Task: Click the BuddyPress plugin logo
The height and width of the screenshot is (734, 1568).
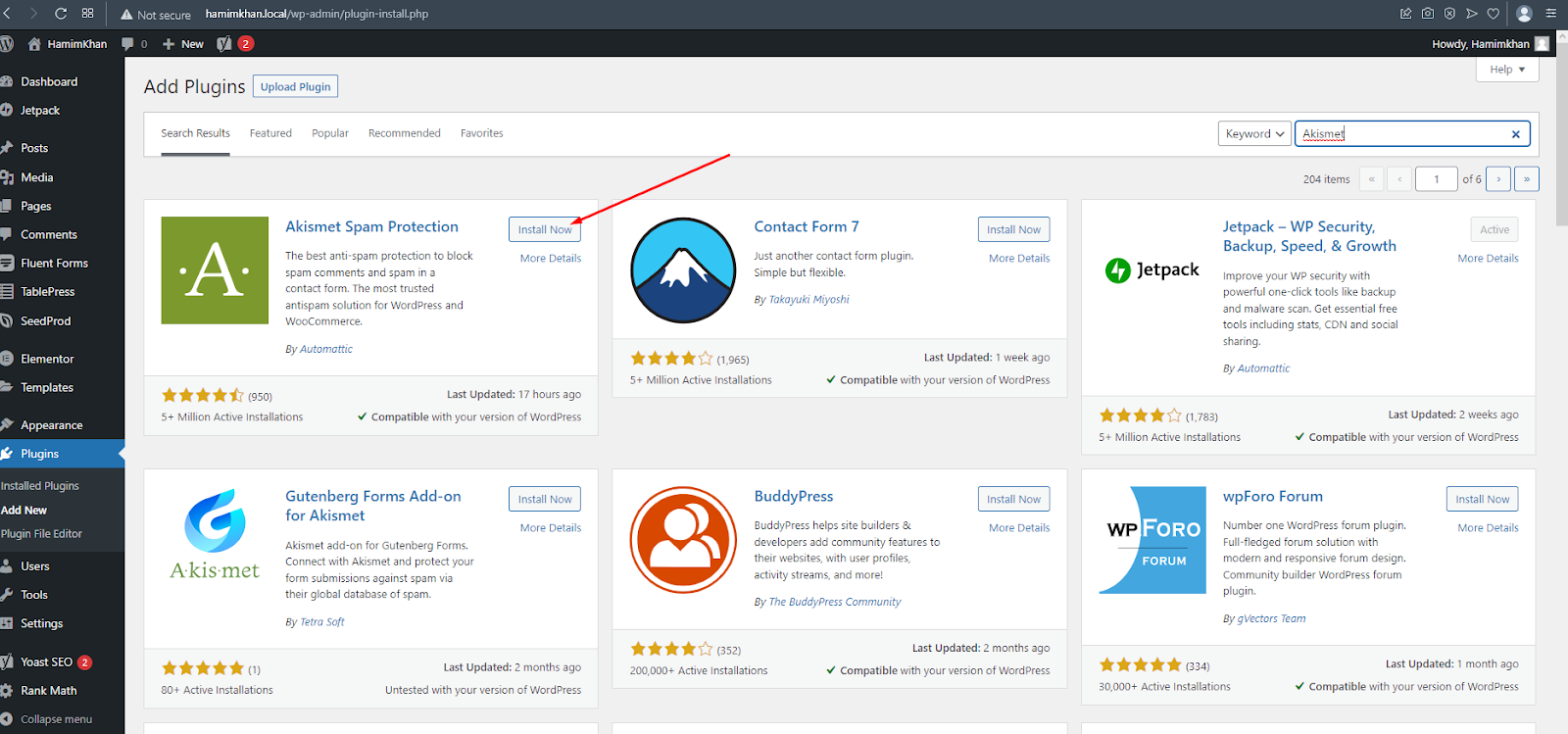Action: [x=683, y=540]
